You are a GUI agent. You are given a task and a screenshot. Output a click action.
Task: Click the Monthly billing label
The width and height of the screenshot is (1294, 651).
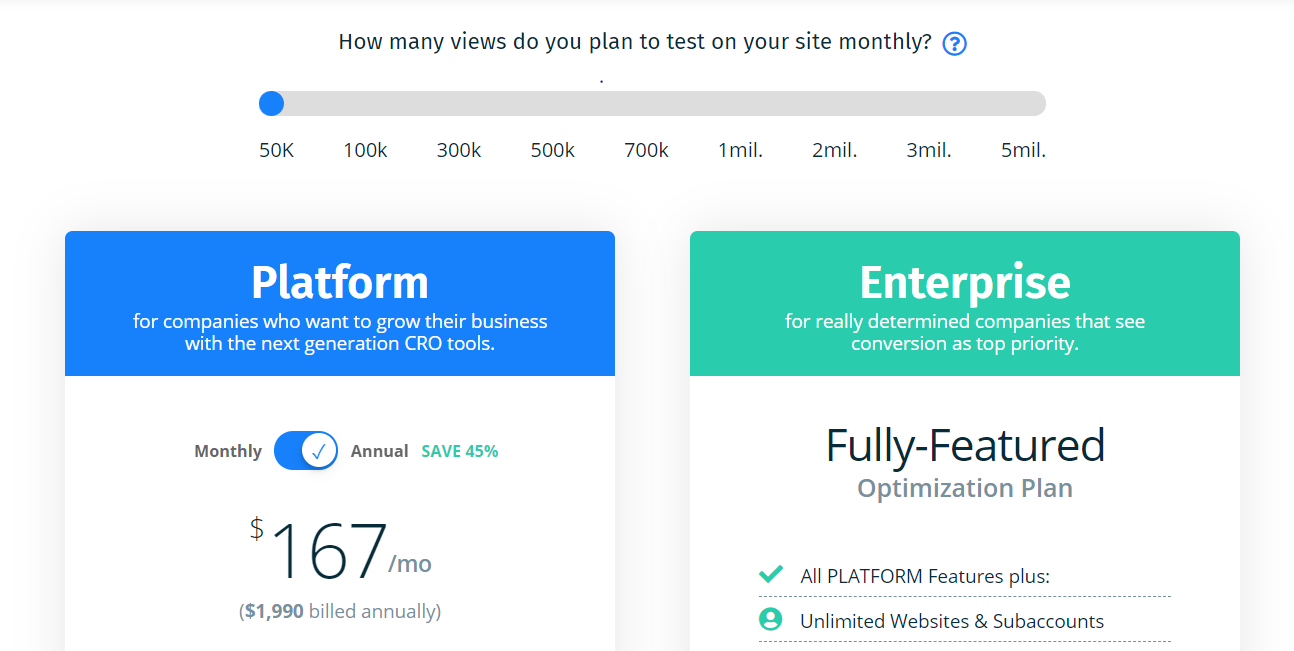coord(228,451)
